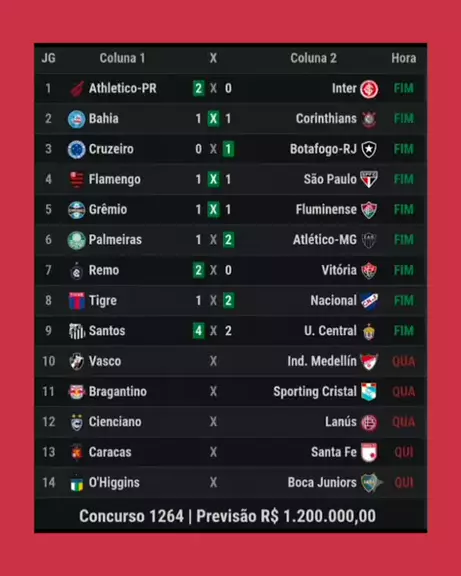Click highlighted score 2 for Athletico-PR
The width and height of the screenshot is (461, 576).
click(198, 88)
